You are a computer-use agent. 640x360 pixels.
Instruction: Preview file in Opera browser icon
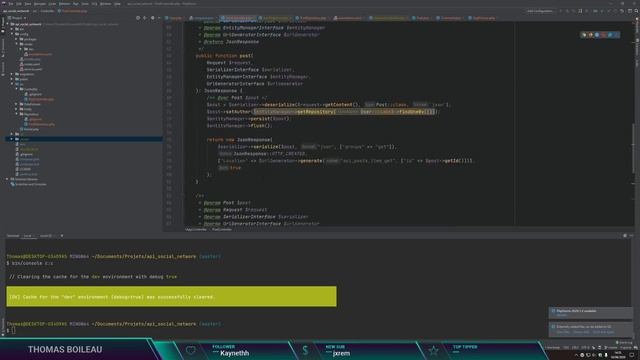604,35
